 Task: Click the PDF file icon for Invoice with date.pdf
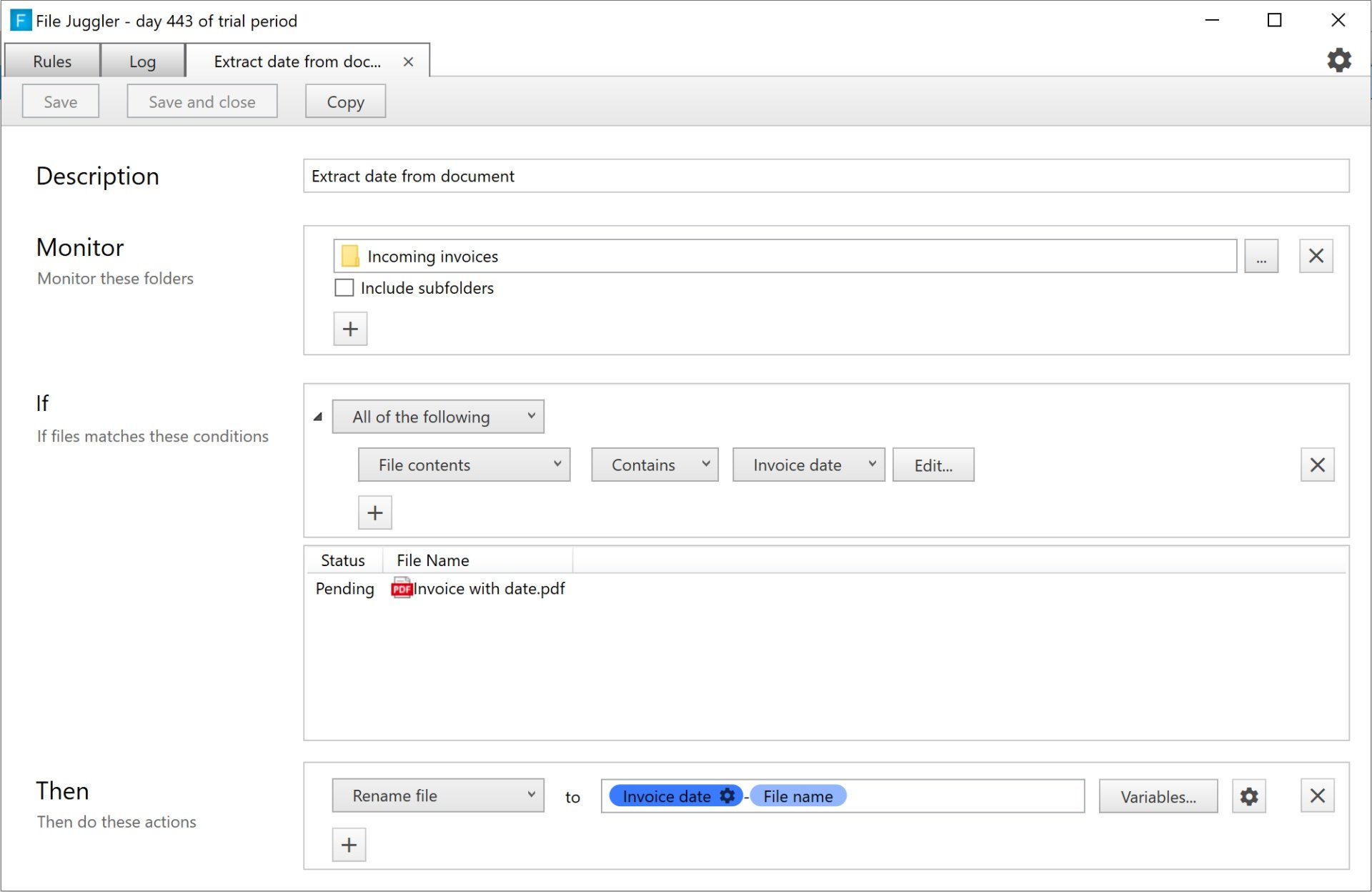point(401,589)
